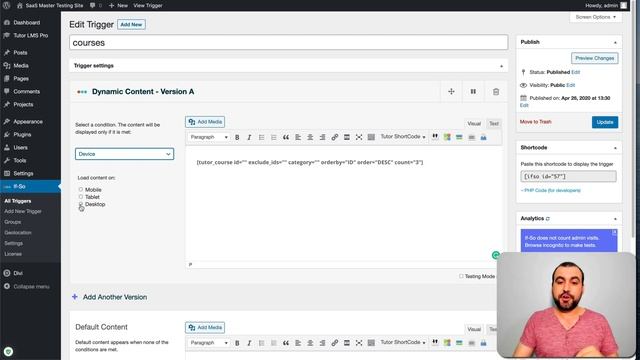This screenshot has height=360, width=640.
Task: Refresh the Analytics panel
Action: pos(548,219)
